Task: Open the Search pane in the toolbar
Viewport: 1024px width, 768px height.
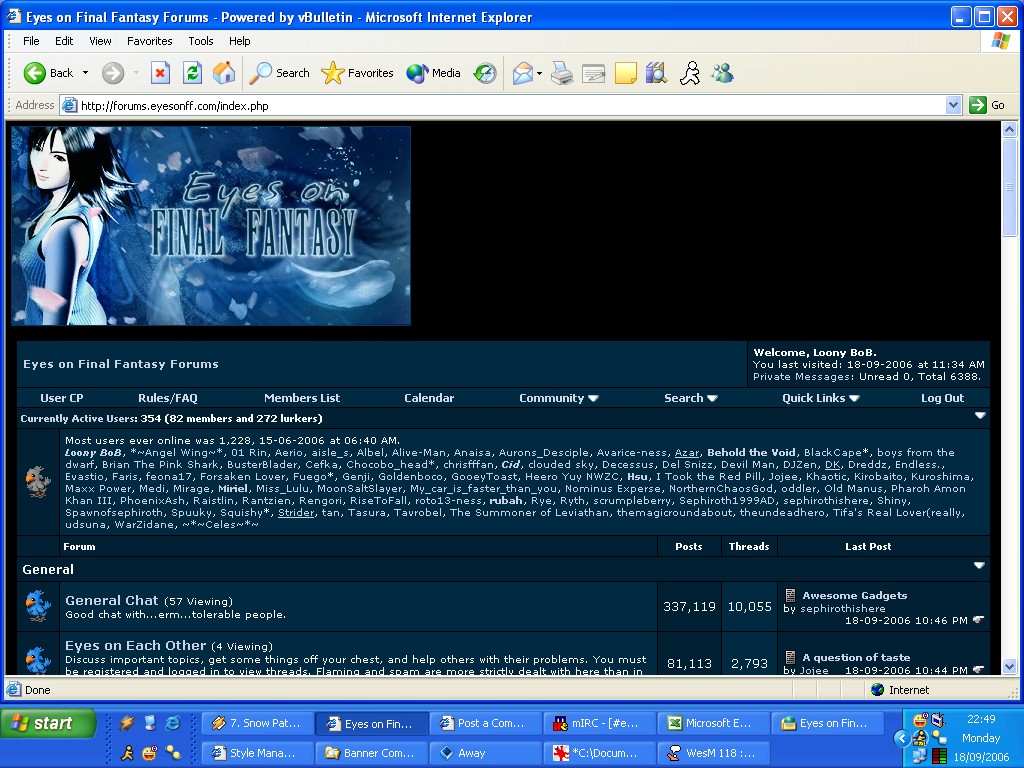Action: [280, 73]
